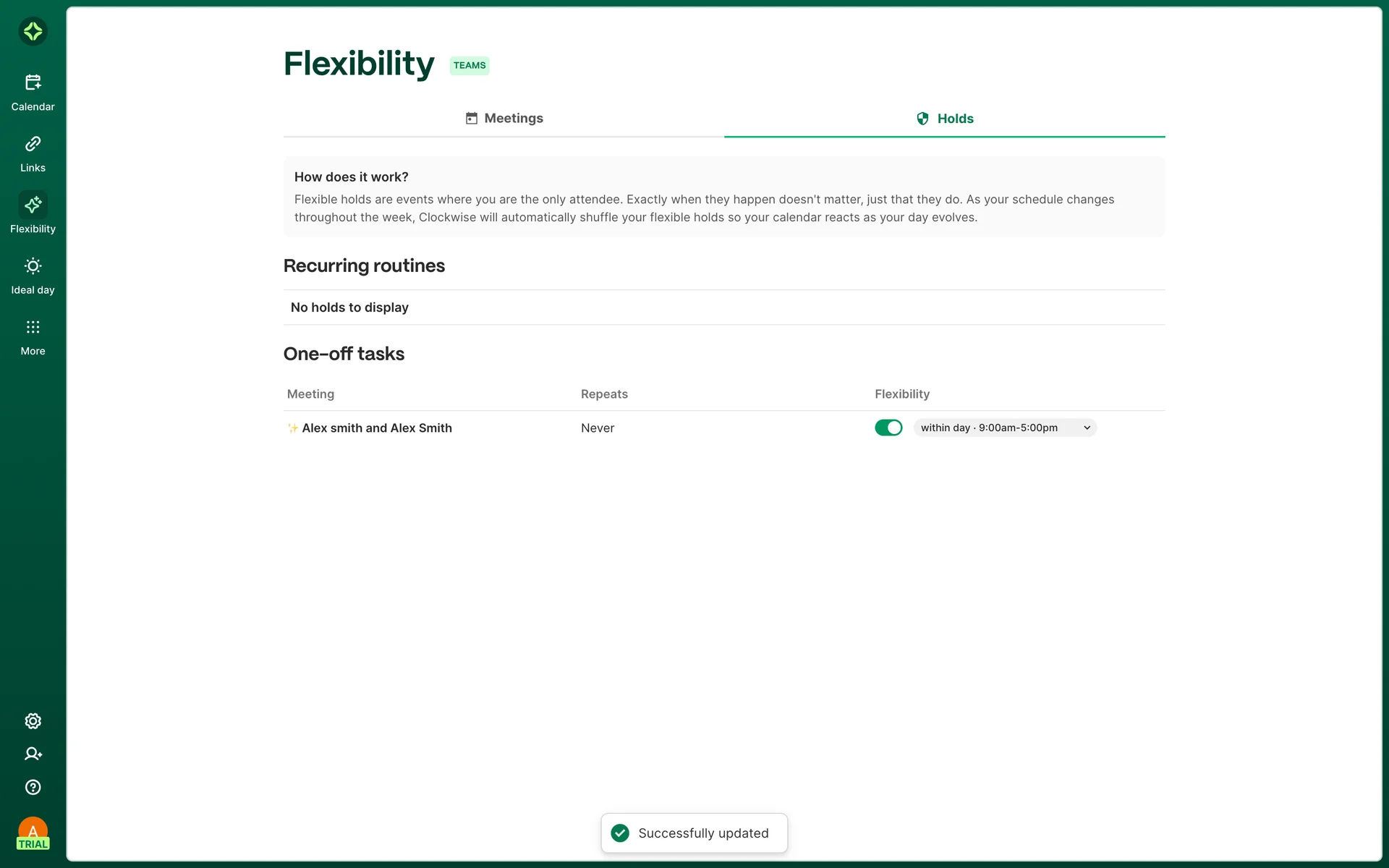The height and width of the screenshot is (868, 1389).
Task: Open the Links sidebar icon
Action: [33, 144]
